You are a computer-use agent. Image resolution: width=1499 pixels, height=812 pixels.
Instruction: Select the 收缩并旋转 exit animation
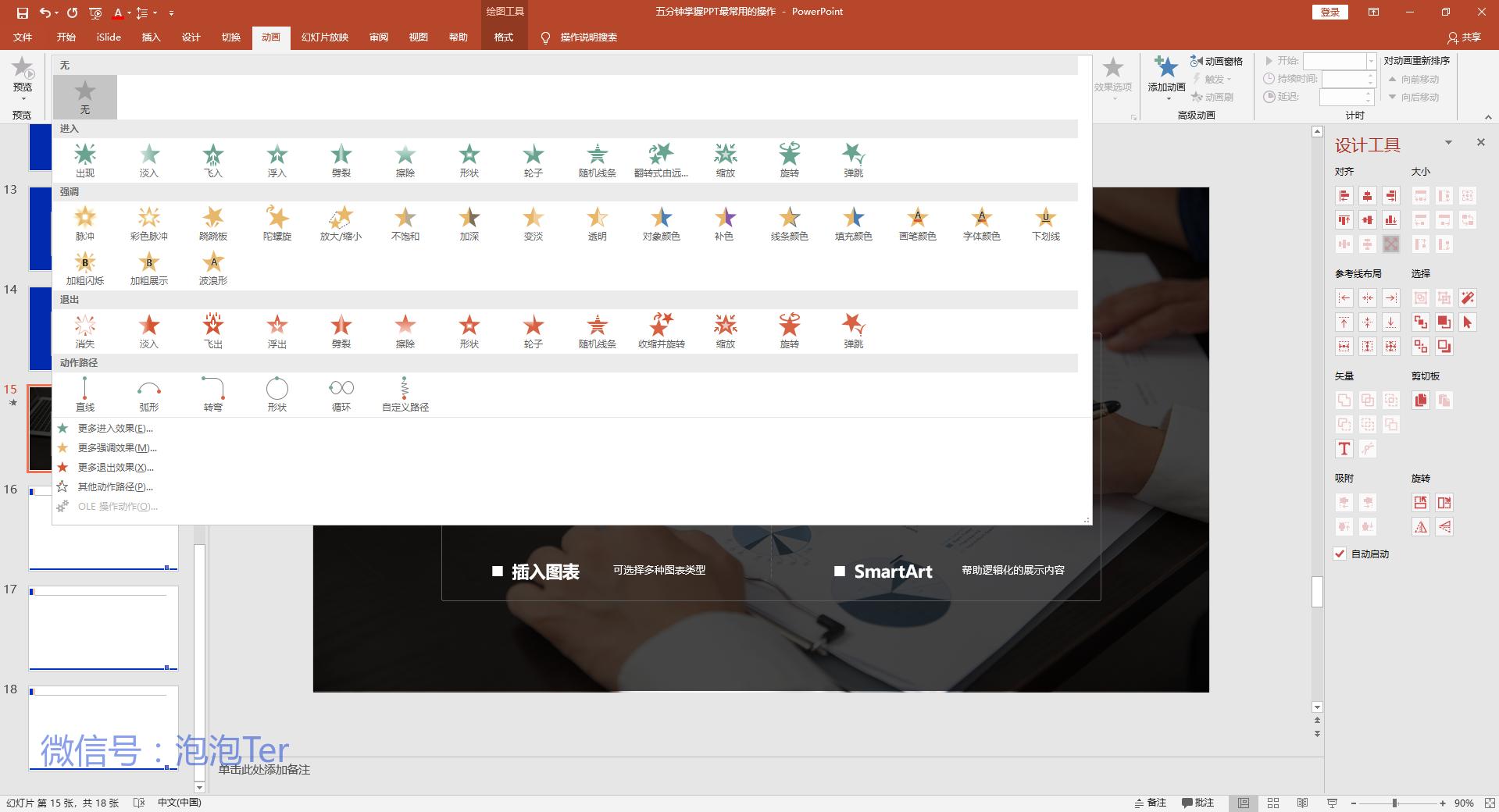point(662,331)
